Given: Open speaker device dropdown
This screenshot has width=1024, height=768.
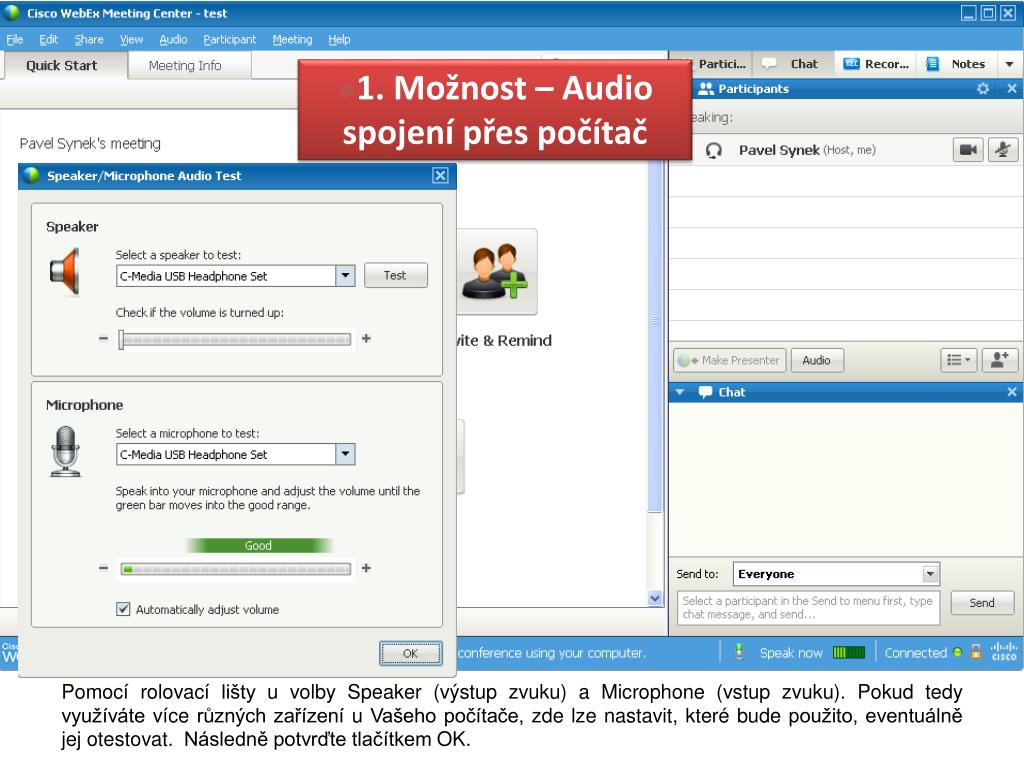Looking at the screenshot, I should coord(345,276).
